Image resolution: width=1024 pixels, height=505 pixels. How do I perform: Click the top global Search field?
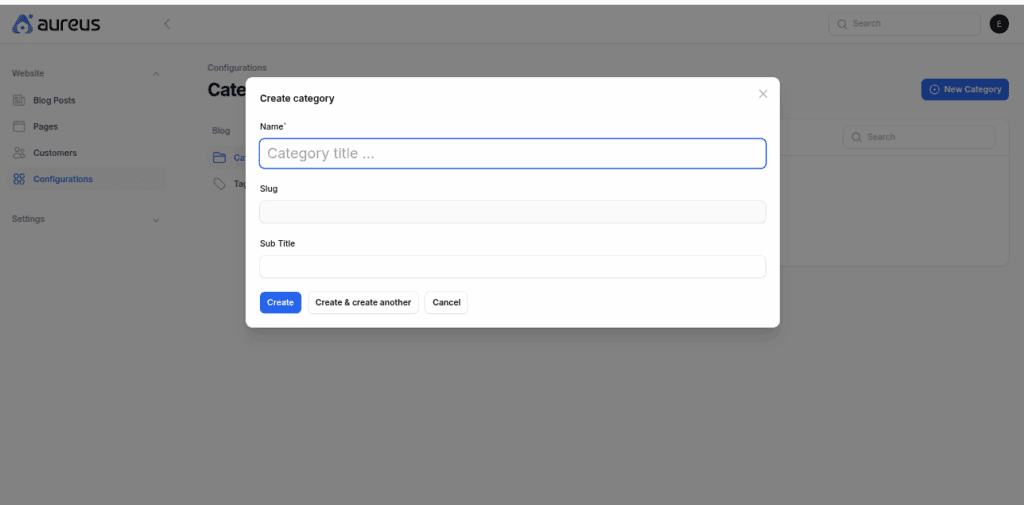coord(904,24)
